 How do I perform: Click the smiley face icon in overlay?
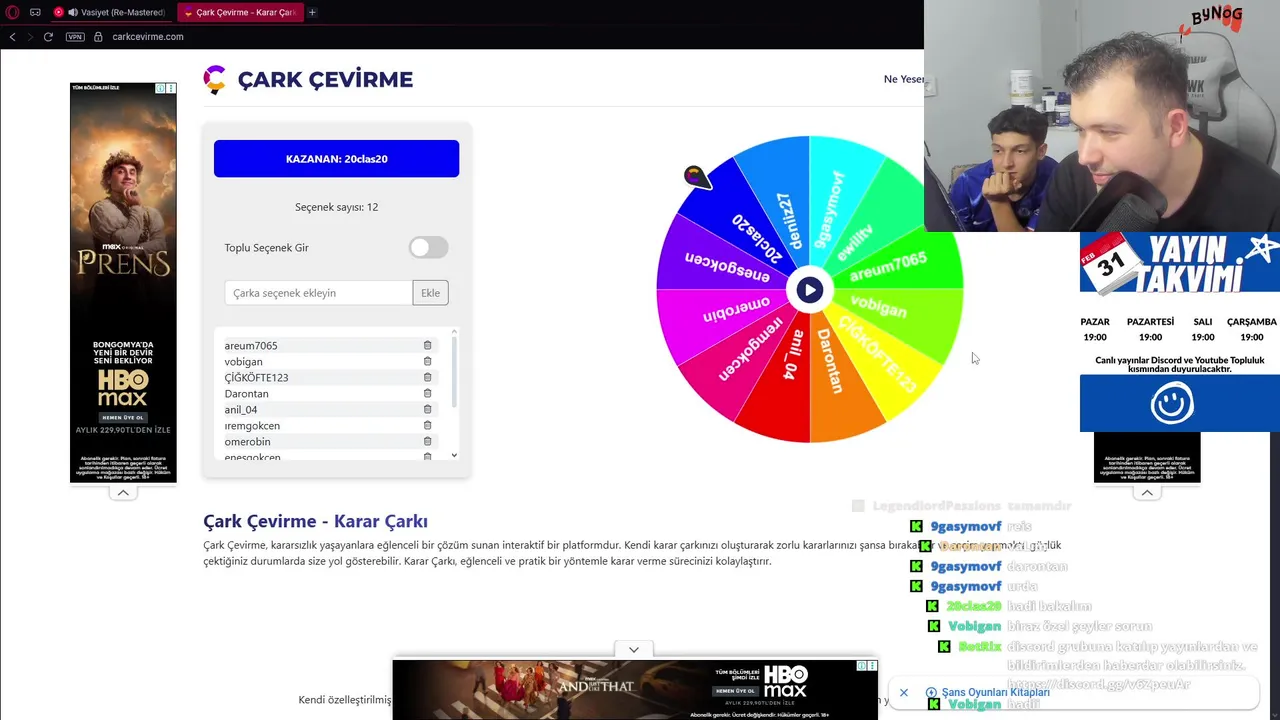[1172, 403]
